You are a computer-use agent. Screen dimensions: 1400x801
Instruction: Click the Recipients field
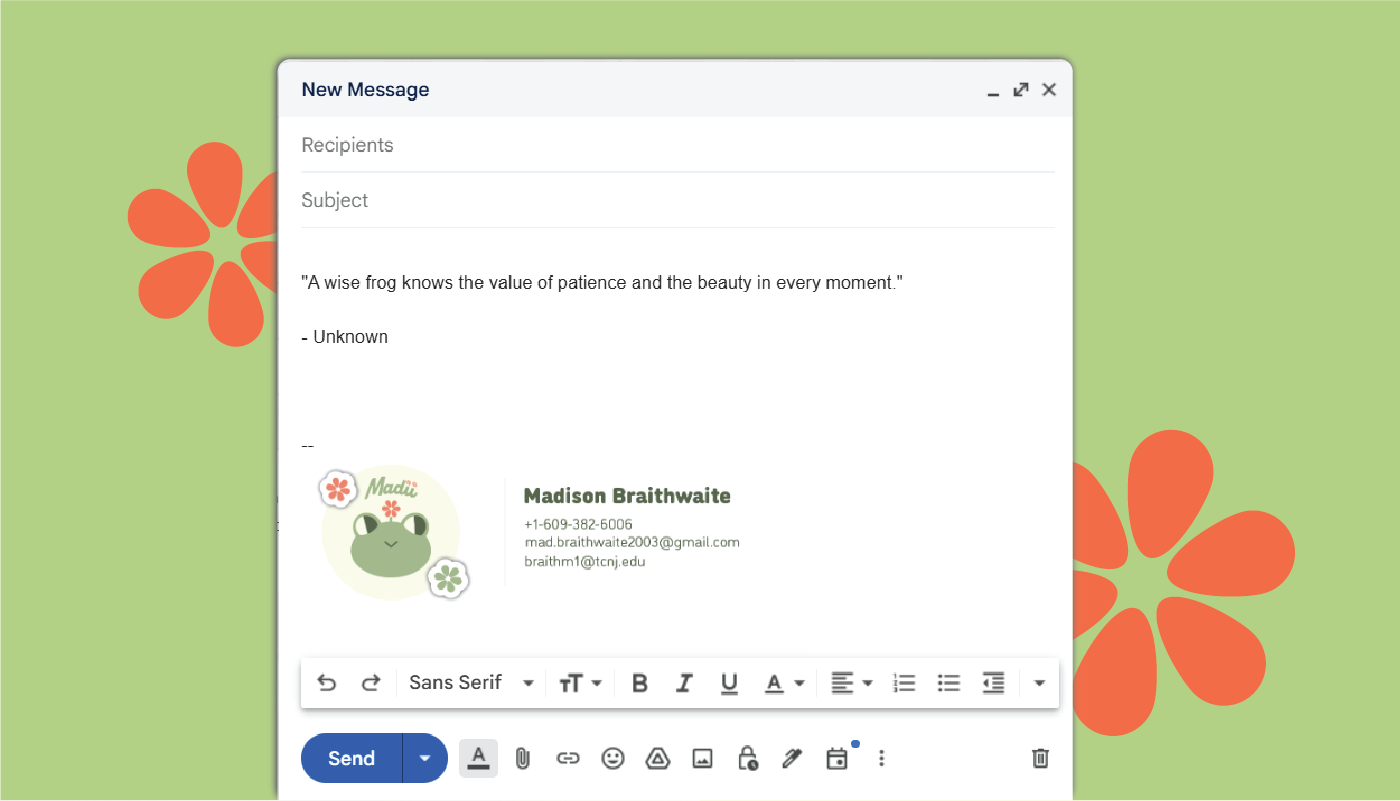click(x=678, y=145)
